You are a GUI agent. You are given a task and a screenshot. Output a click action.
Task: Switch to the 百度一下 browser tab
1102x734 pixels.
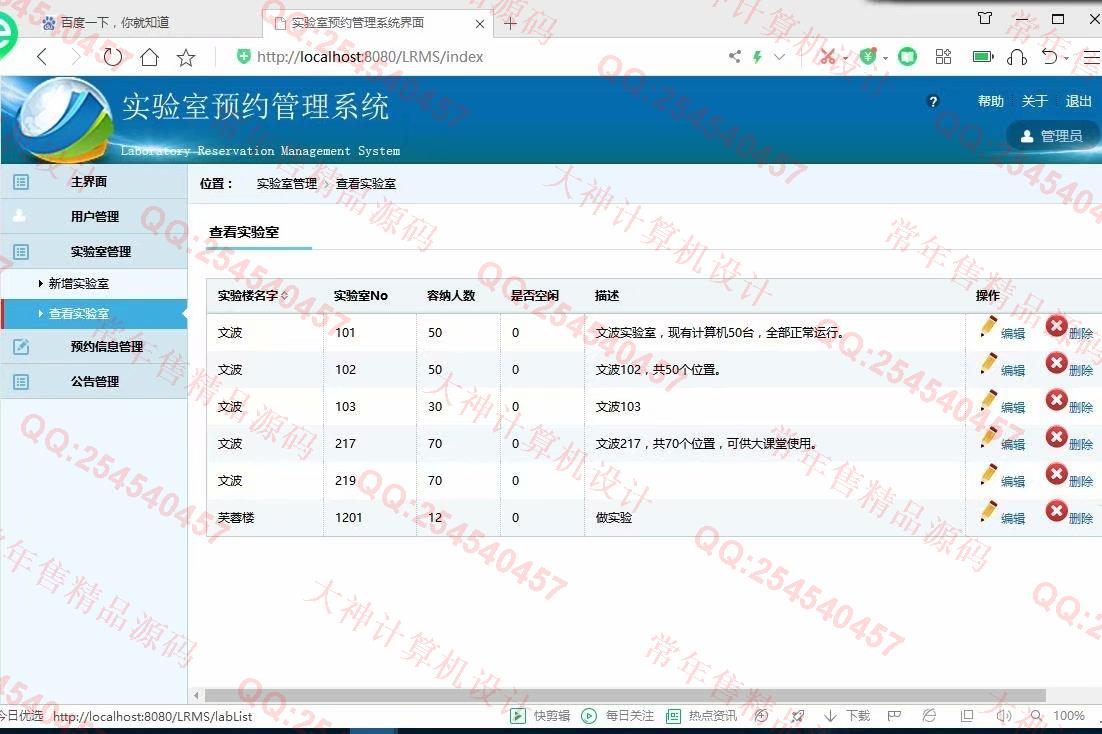click(115, 22)
